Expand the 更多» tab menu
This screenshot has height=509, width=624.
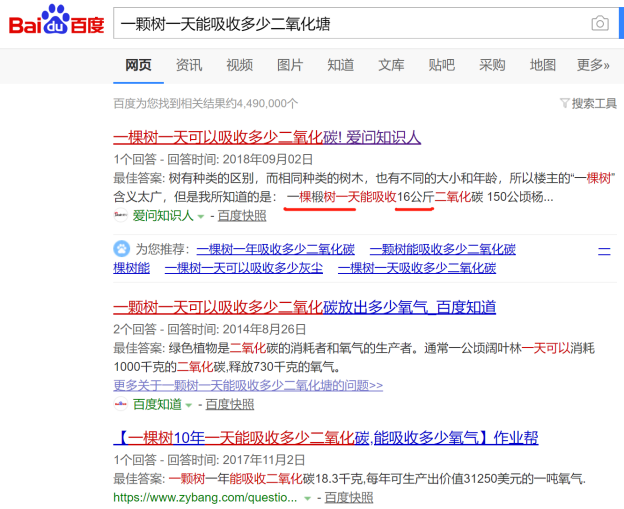[x=593, y=65]
